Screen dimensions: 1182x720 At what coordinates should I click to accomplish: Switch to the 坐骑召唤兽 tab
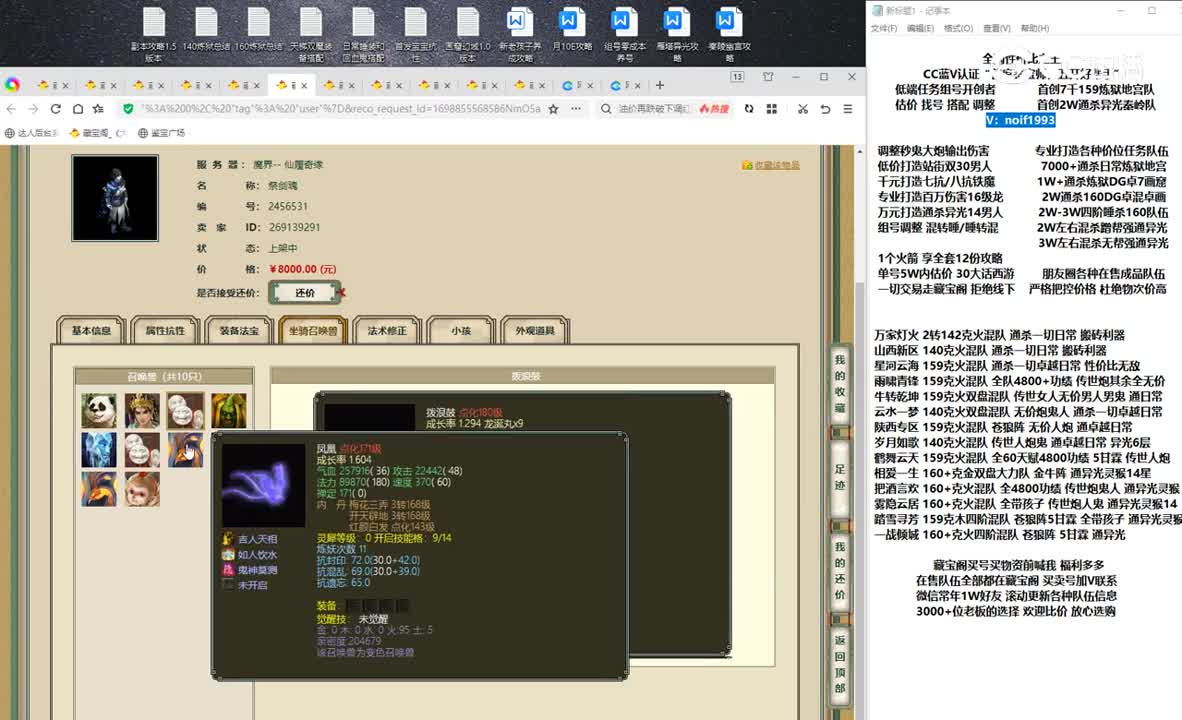313,331
